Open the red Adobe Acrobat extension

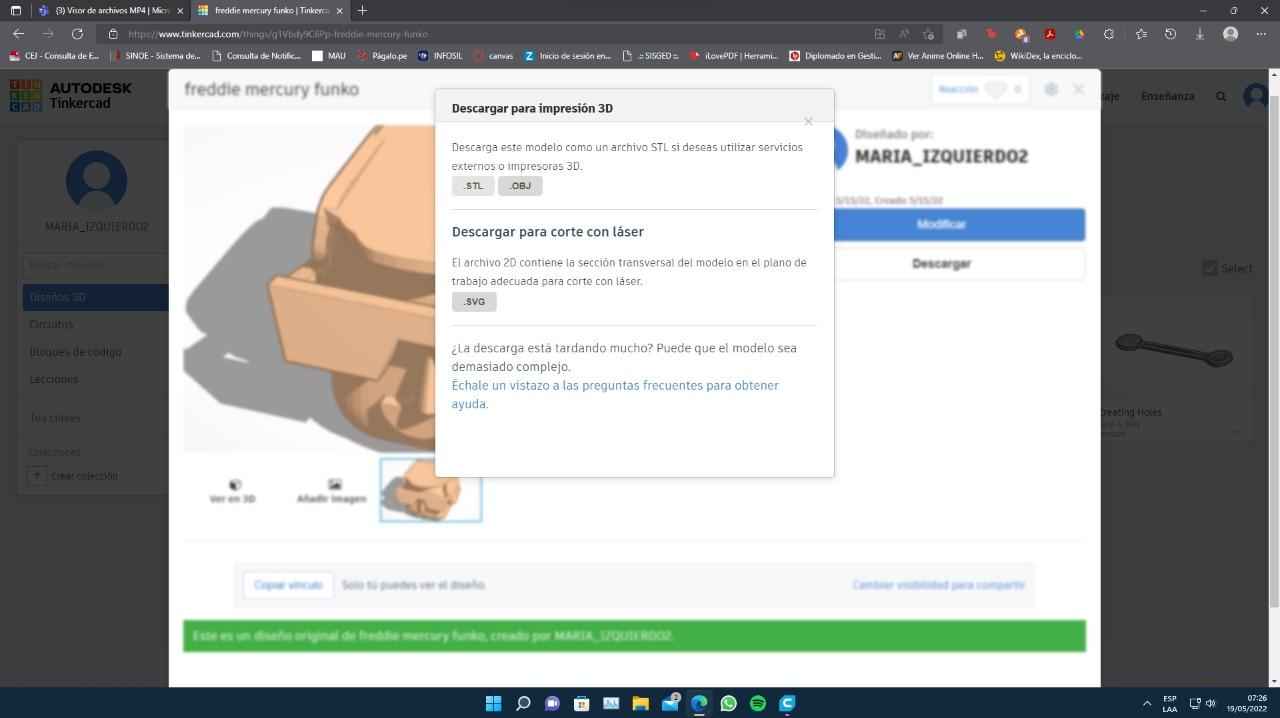(x=1050, y=33)
